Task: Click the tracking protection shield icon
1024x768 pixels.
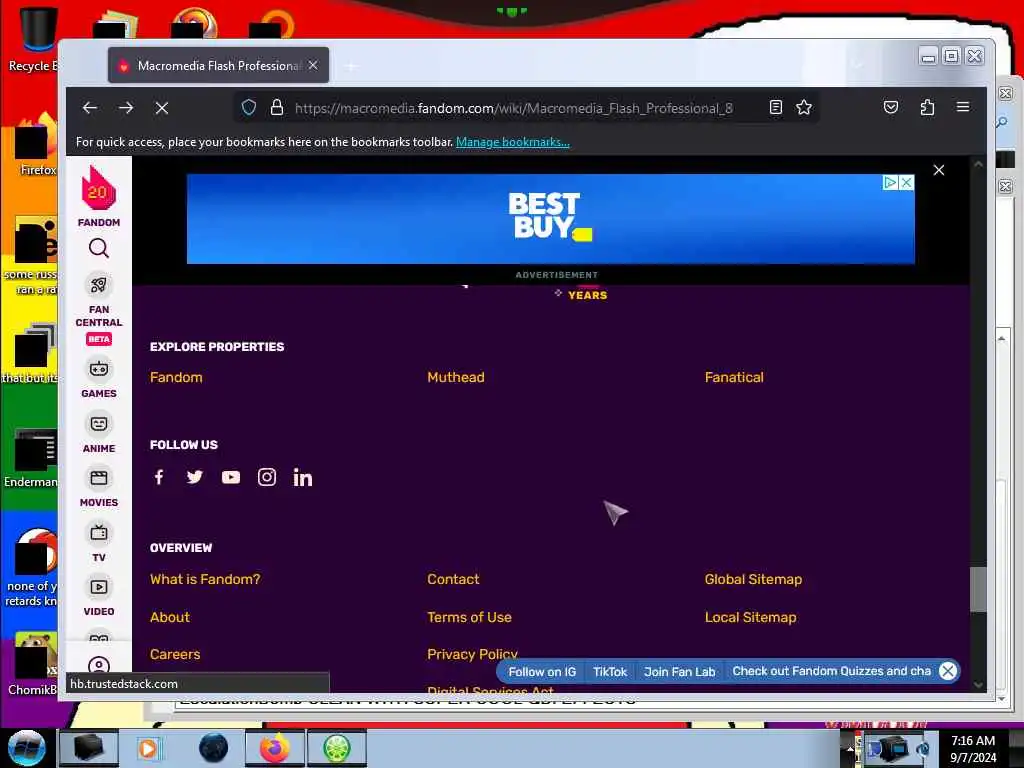Action: (x=249, y=107)
